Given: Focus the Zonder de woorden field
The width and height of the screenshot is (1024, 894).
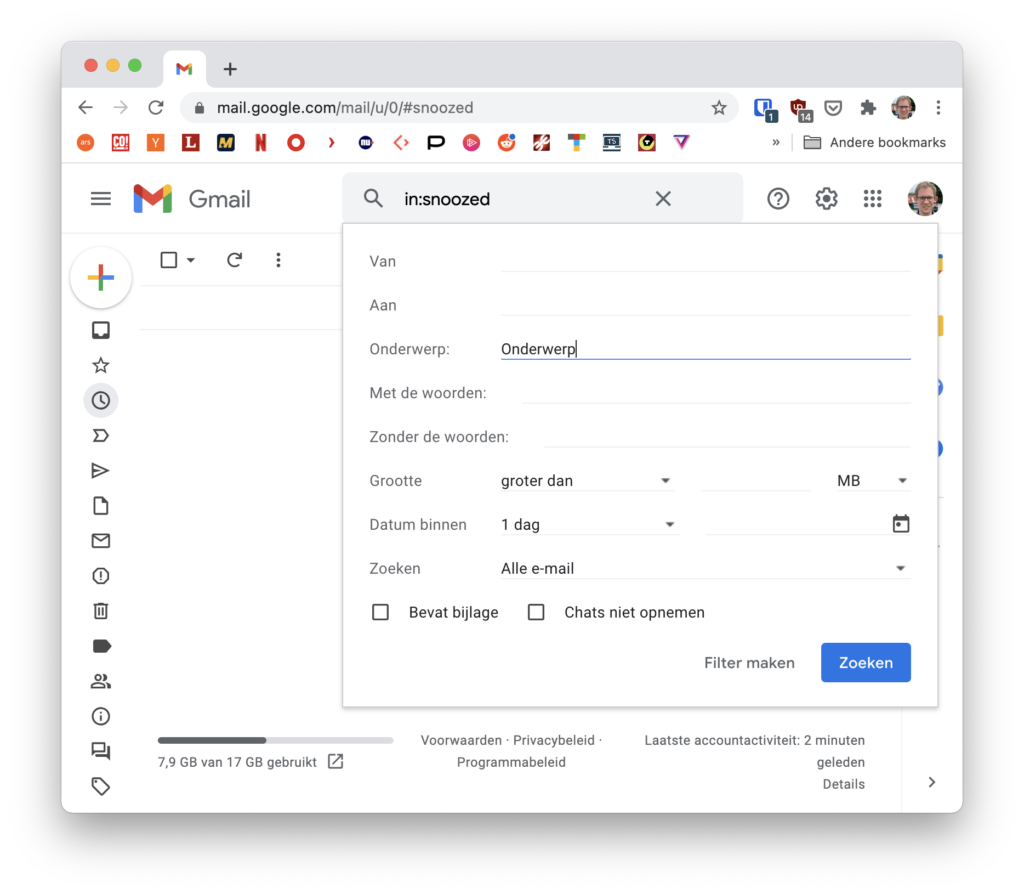Looking at the screenshot, I should coord(727,436).
